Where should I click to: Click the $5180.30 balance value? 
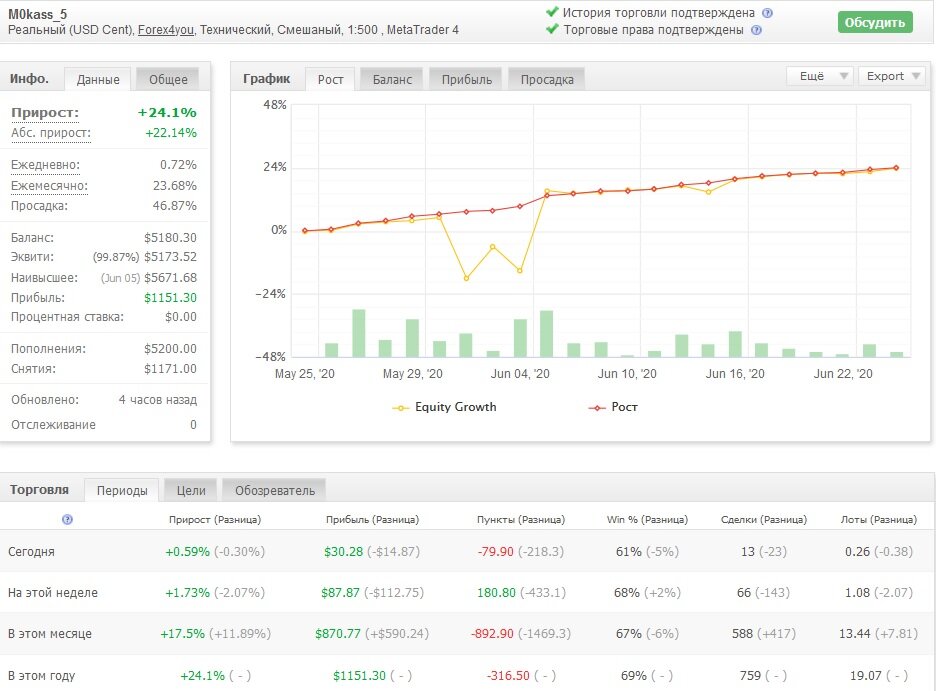point(170,237)
